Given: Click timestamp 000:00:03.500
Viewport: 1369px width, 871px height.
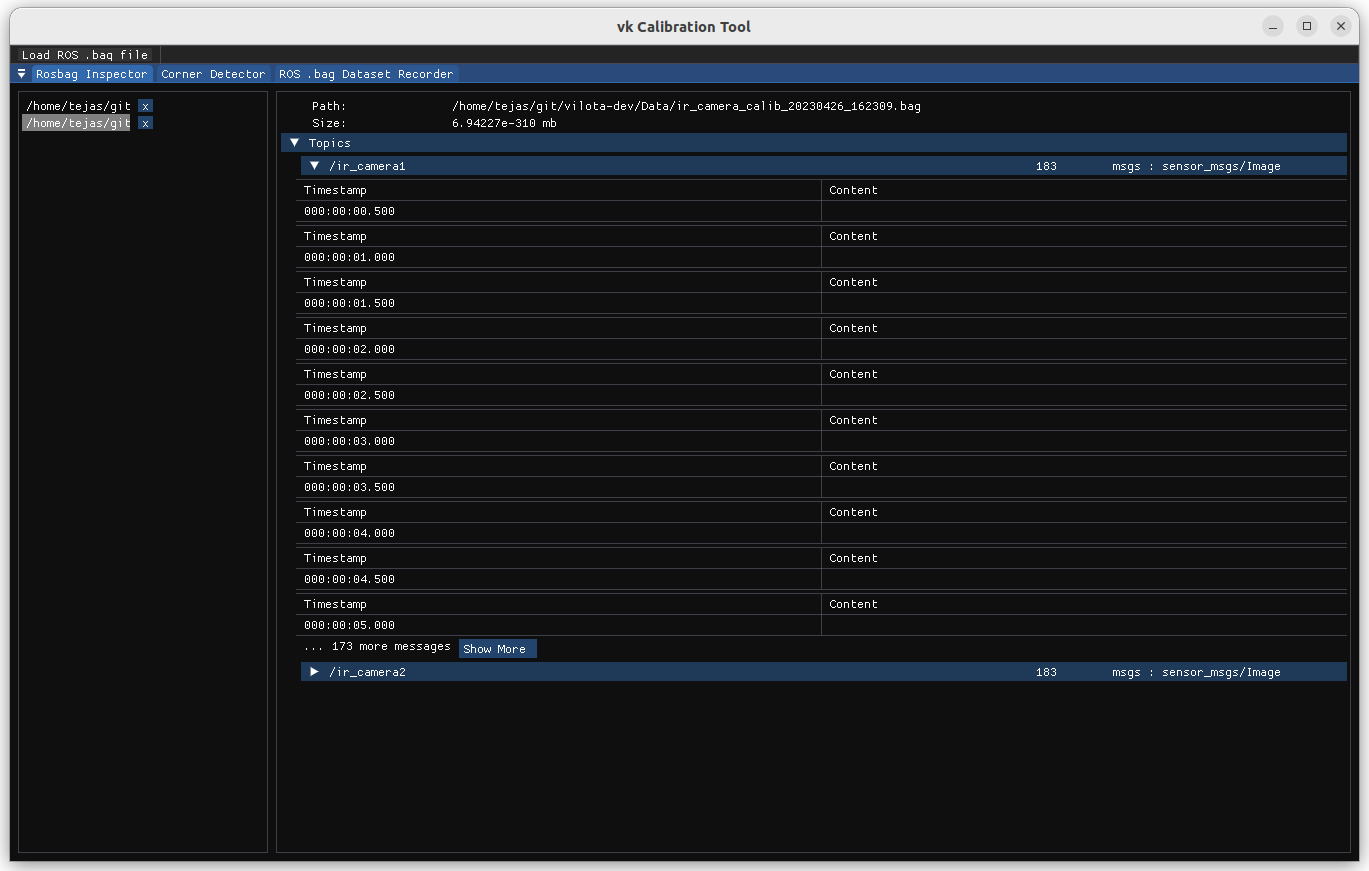Looking at the screenshot, I should [x=350, y=487].
